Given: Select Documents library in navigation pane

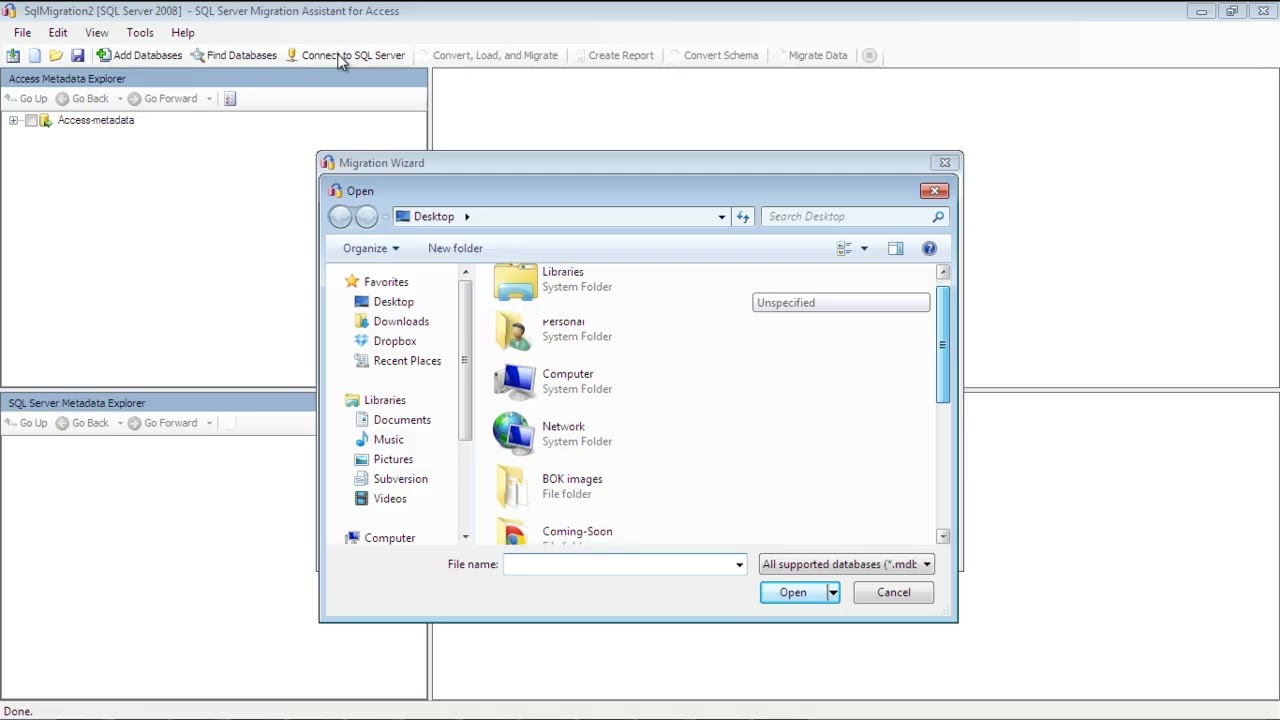Looking at the screenshot, I should pyautogui.click(x=392, y=420).
